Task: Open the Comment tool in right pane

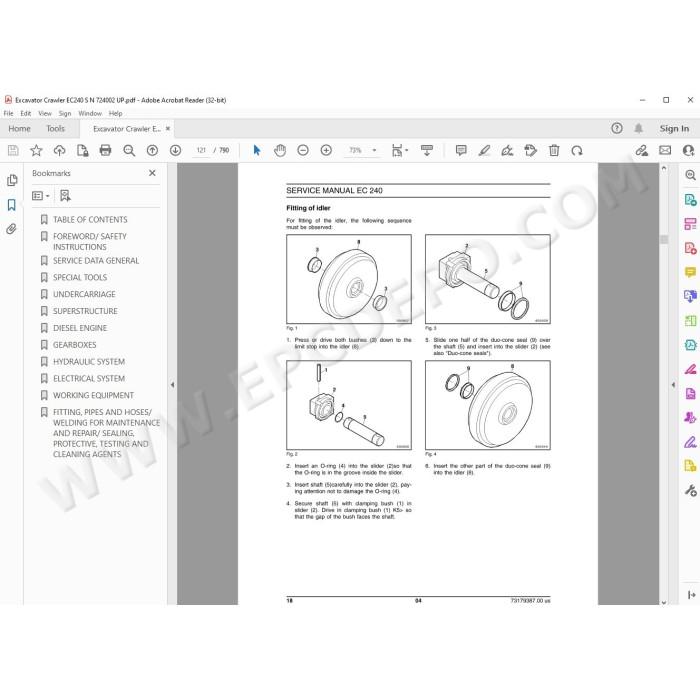Action: tap(690, 272)
